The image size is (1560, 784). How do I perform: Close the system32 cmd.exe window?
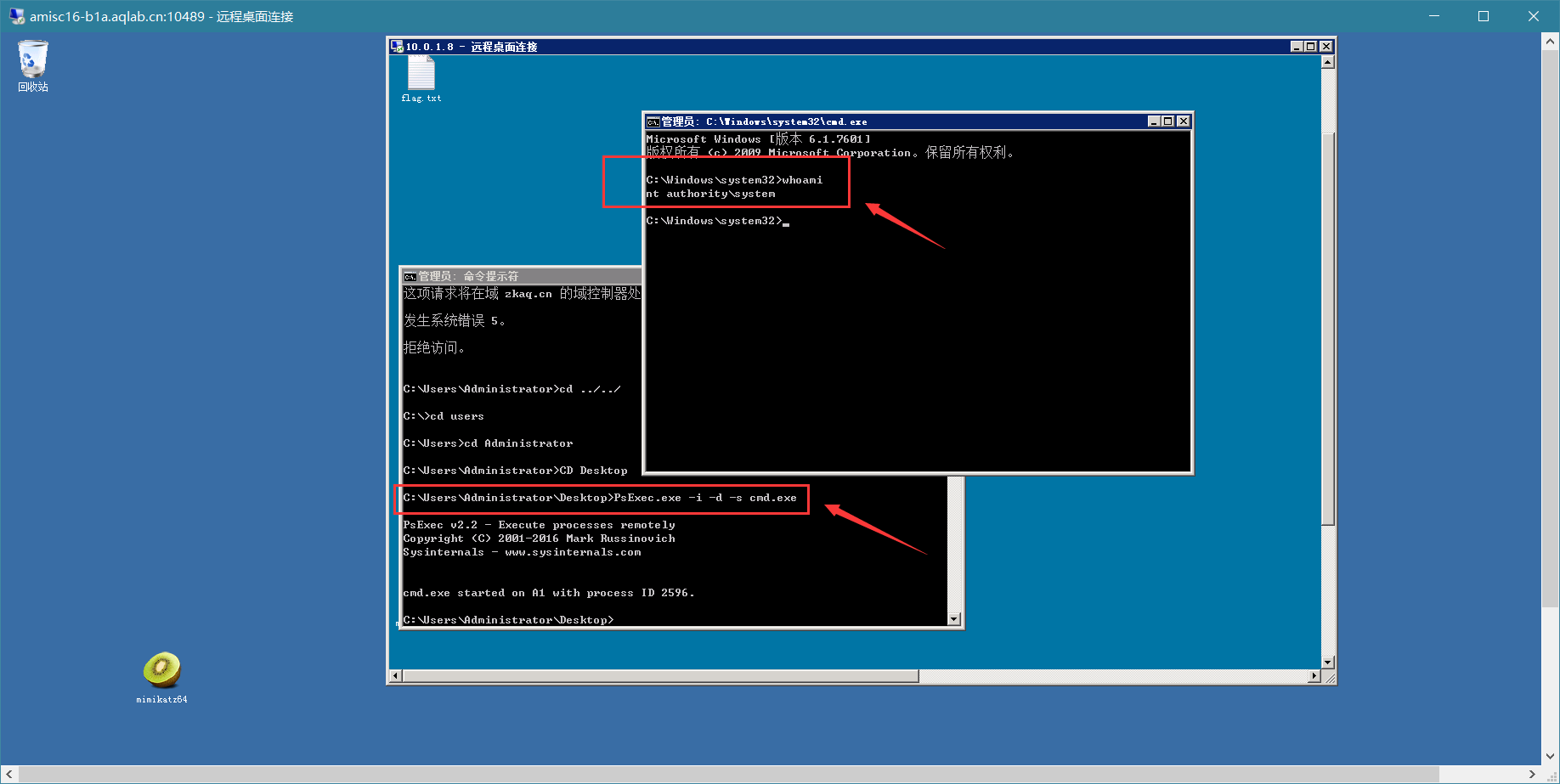(x=1183, y=121)
